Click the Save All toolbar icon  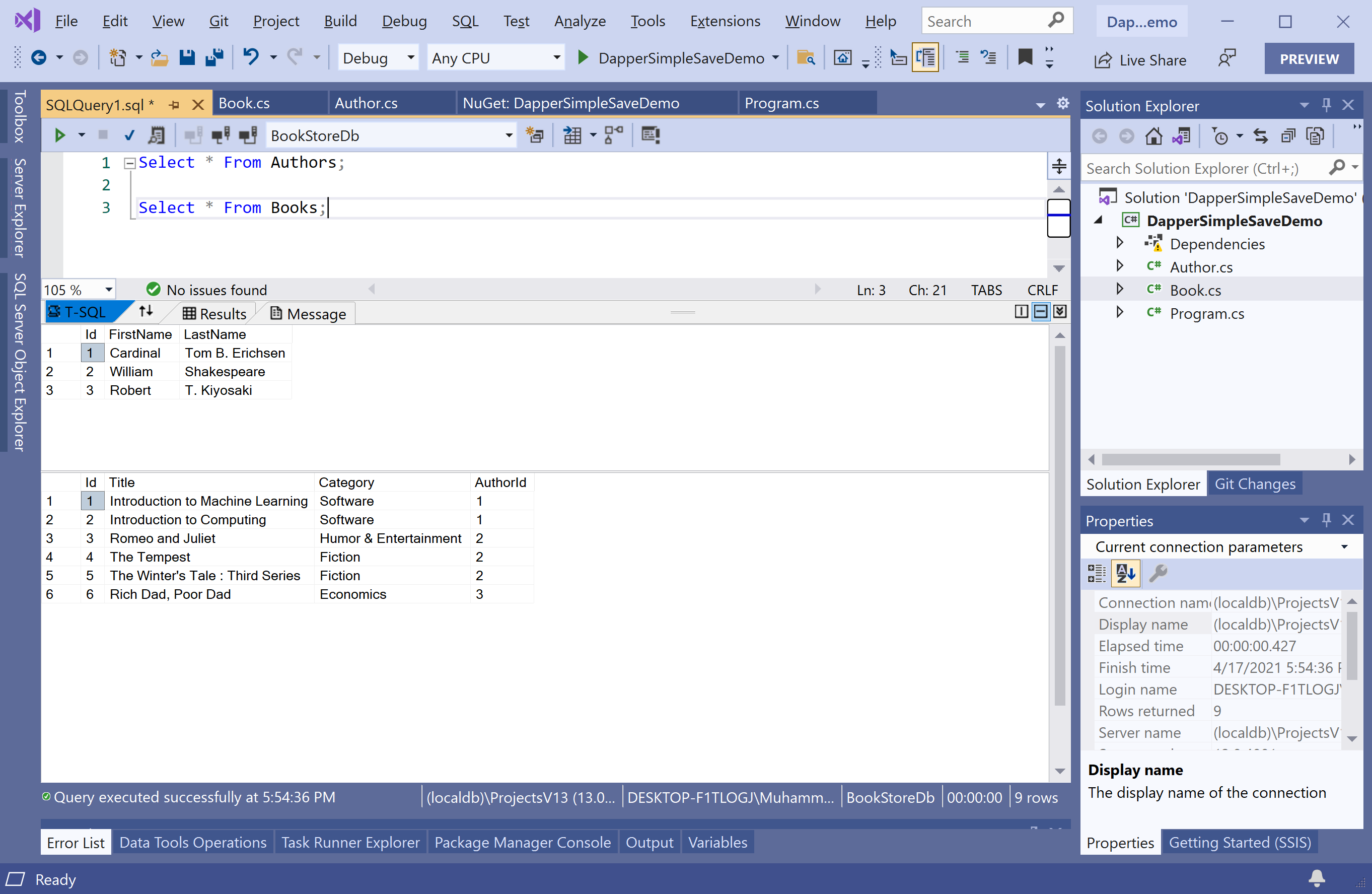(x=214, y=58)
